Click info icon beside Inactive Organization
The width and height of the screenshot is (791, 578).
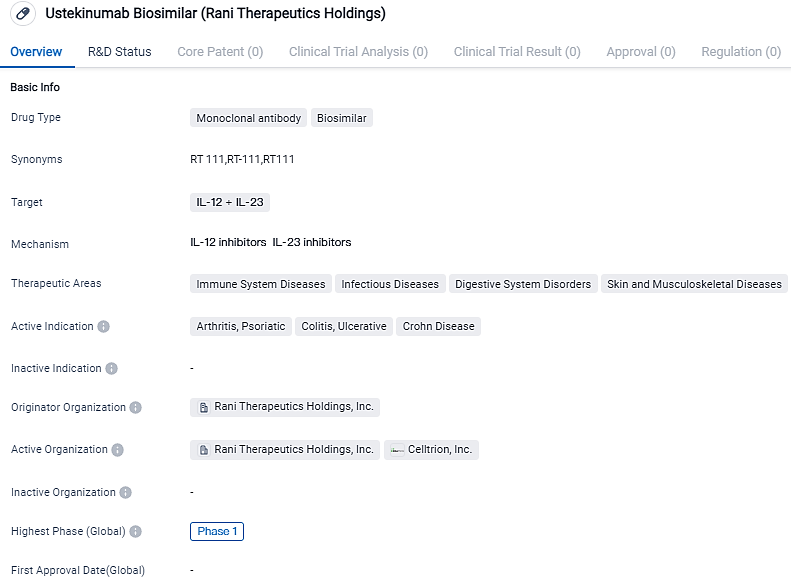tap(126, 493)
